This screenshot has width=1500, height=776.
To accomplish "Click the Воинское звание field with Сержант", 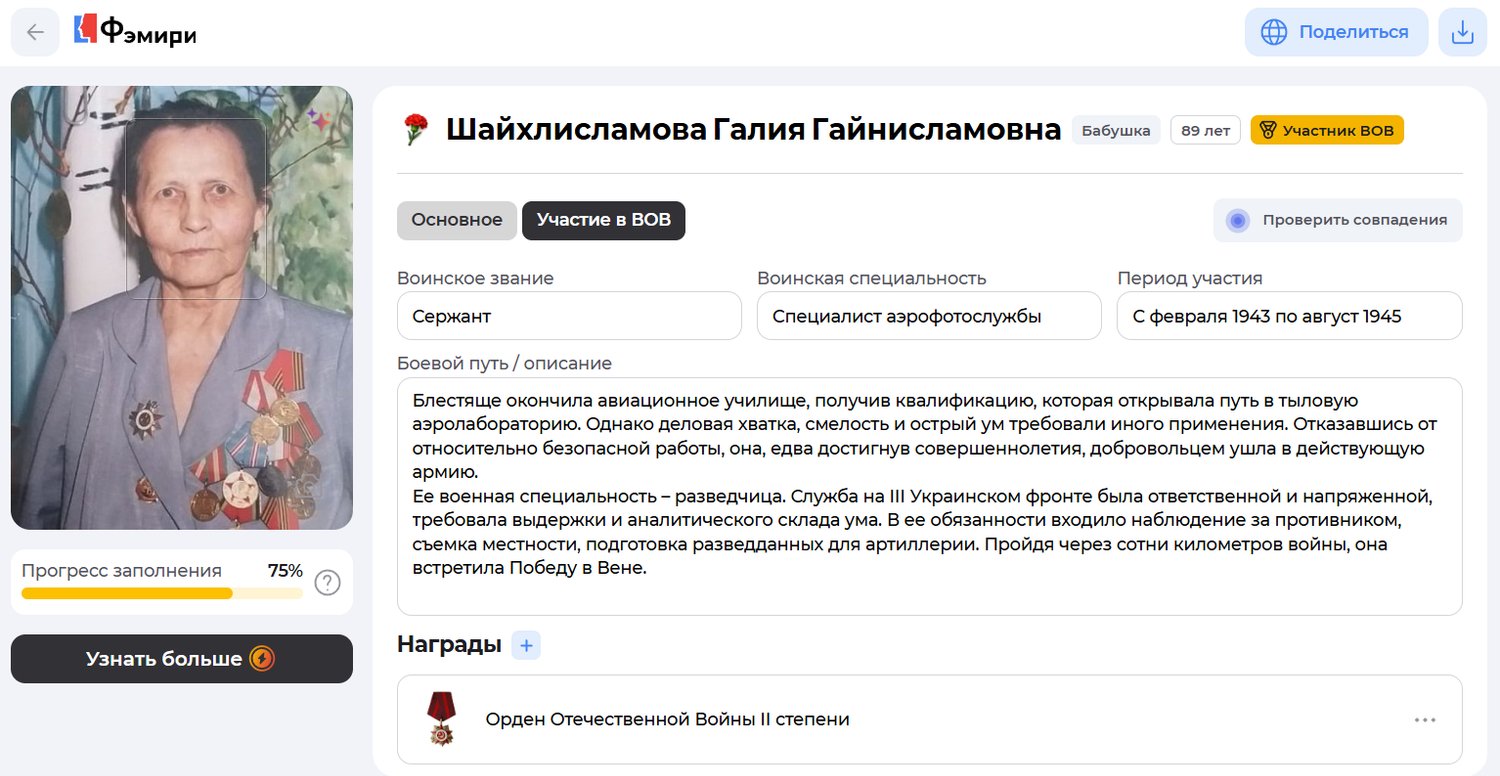I will (569, 316).
